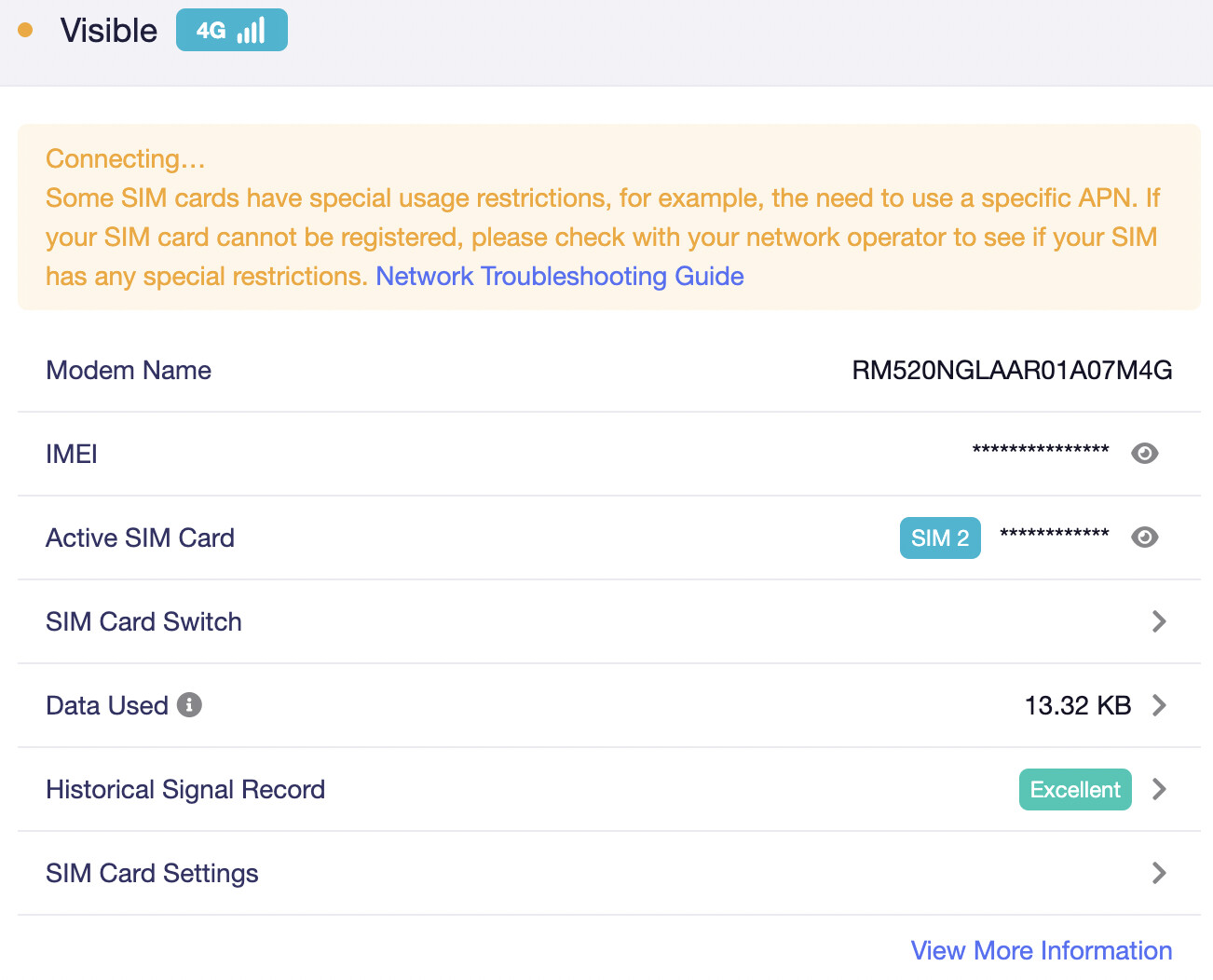1213x980 pixels.
Task: Click the Excellent signal badge
Action: [1074, 790]
